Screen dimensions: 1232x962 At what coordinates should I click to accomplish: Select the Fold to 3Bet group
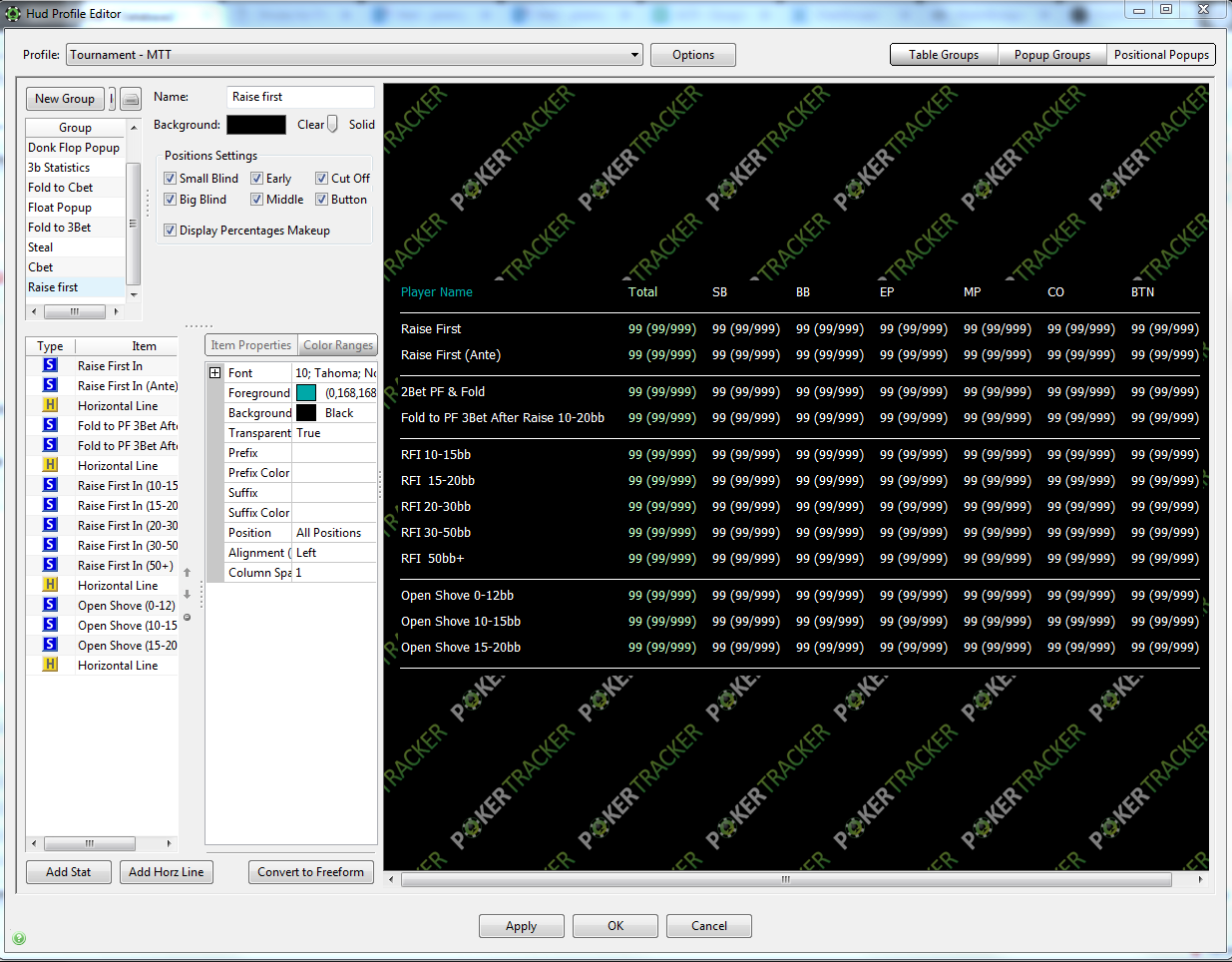pyautogui.click(x=75, y=228)
